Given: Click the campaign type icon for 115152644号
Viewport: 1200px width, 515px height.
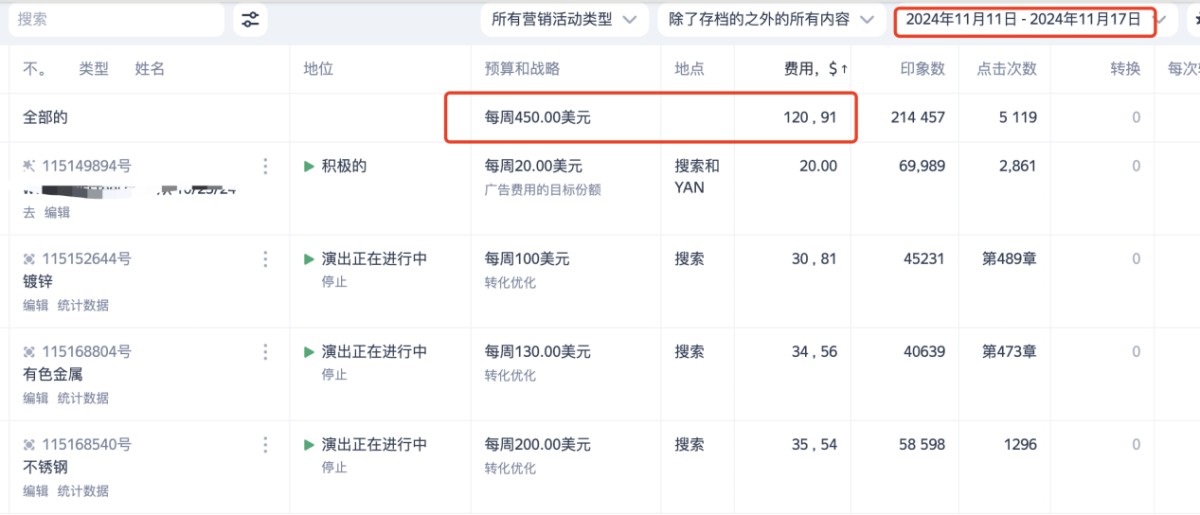Looking at the screenshot, I should (30, 259).
